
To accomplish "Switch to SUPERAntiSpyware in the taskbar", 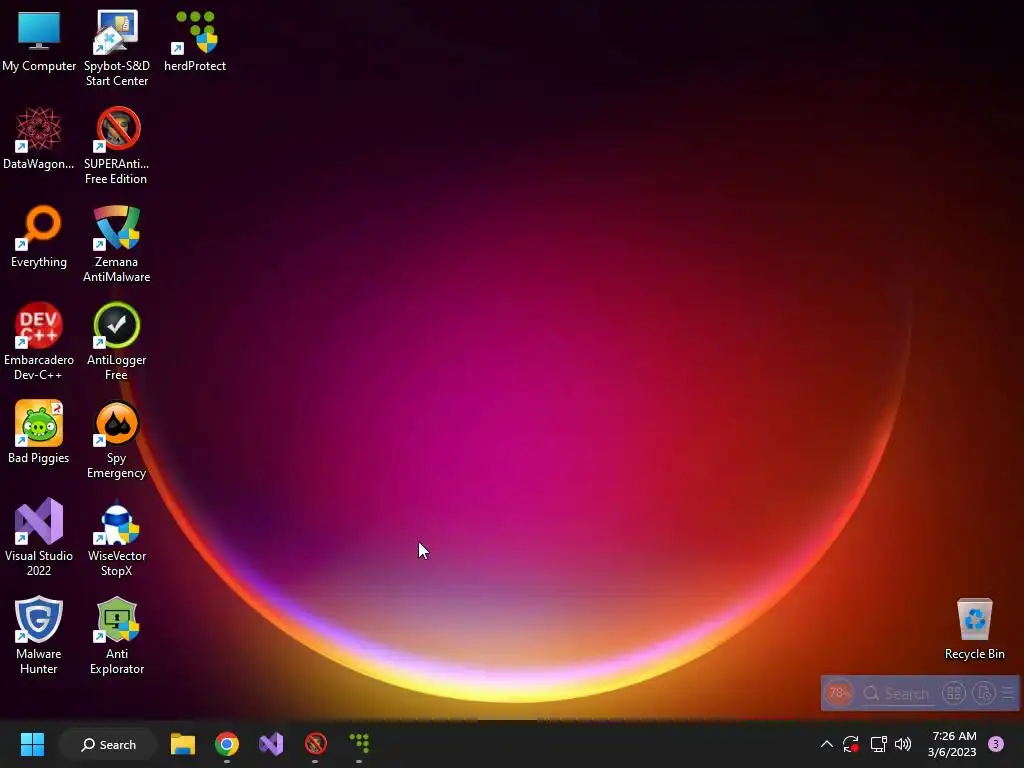I will click(x=315, y=744).
